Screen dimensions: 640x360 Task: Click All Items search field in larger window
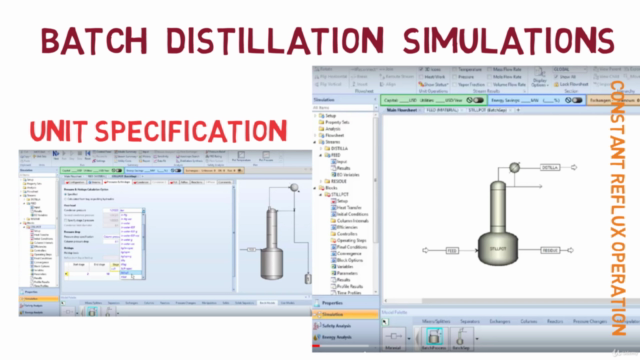tap(342, 108)
